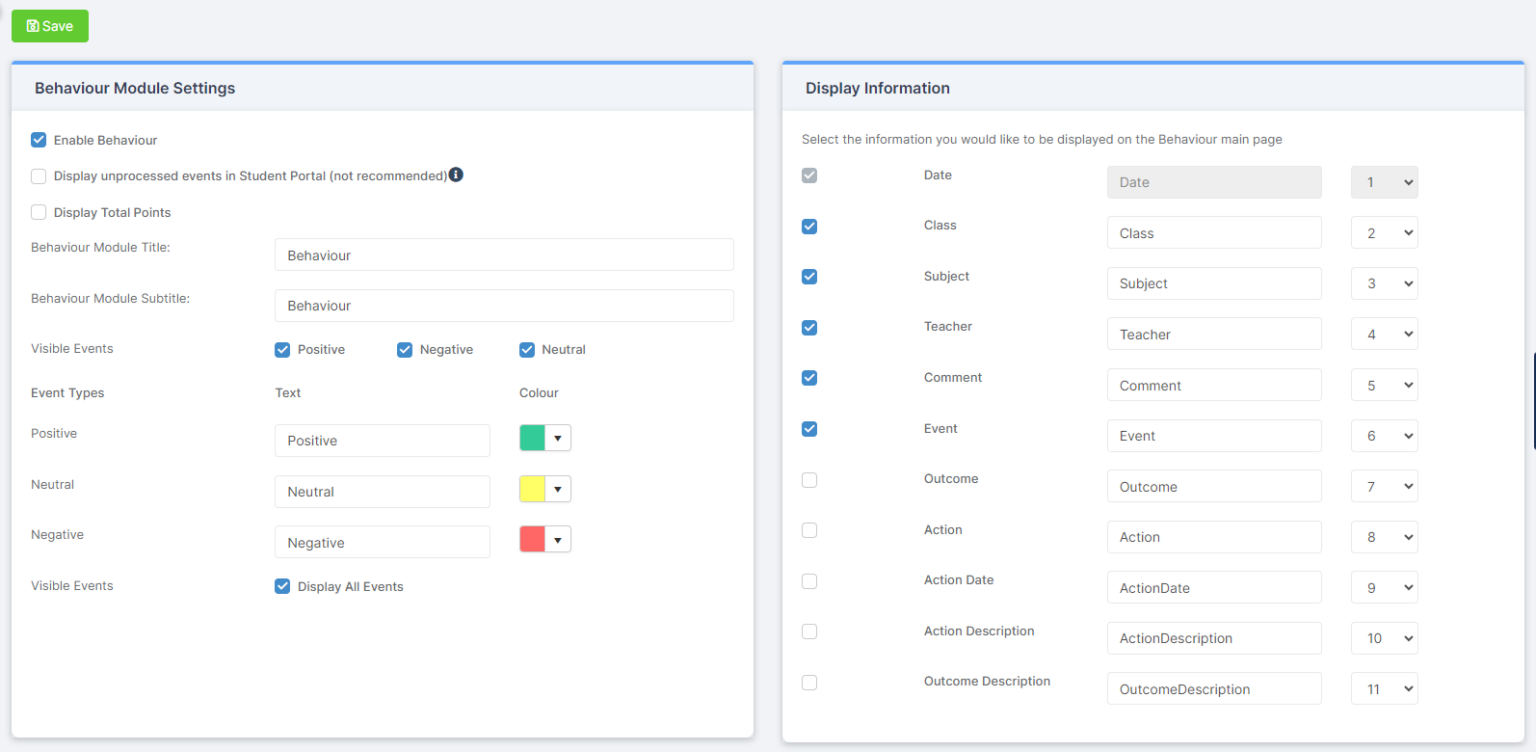This screenshot has width=1536, height=752.
Task: Click the Behaviour Module Title input field
Action: (504, 254)
